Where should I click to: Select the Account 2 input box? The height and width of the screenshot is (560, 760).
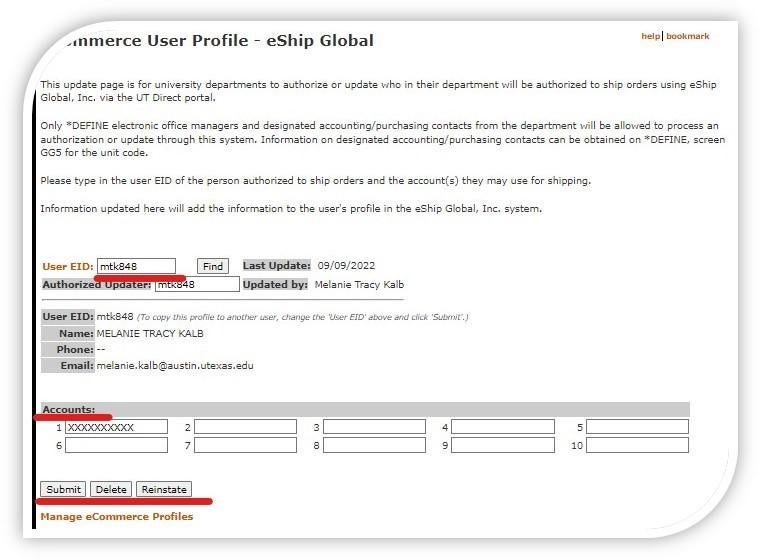(x=245, y=427)
